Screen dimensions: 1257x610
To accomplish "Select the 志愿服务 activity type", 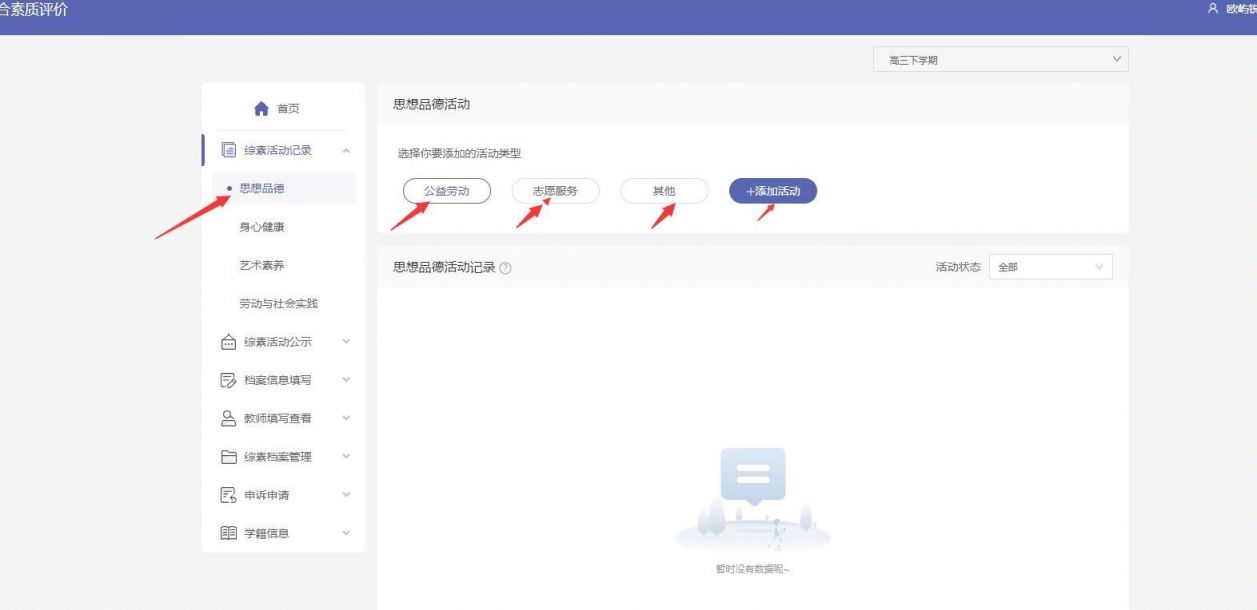I will (555, 190).
